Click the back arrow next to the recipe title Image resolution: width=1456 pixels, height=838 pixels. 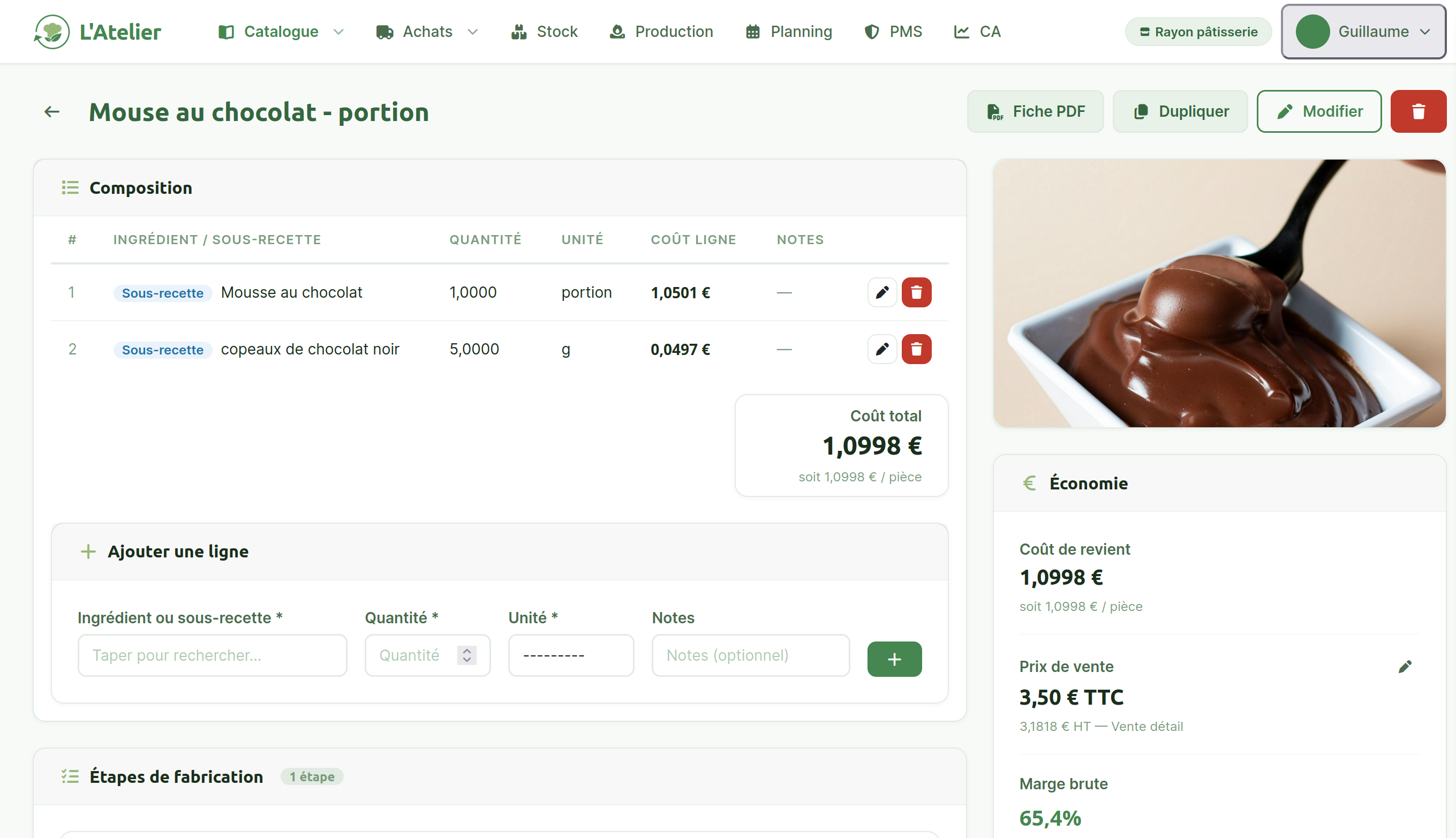51,112
